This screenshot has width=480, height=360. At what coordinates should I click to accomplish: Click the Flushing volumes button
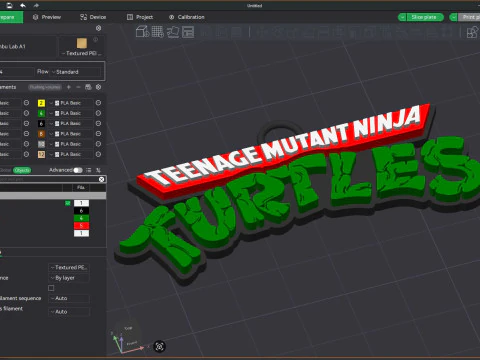pos(45,87)
